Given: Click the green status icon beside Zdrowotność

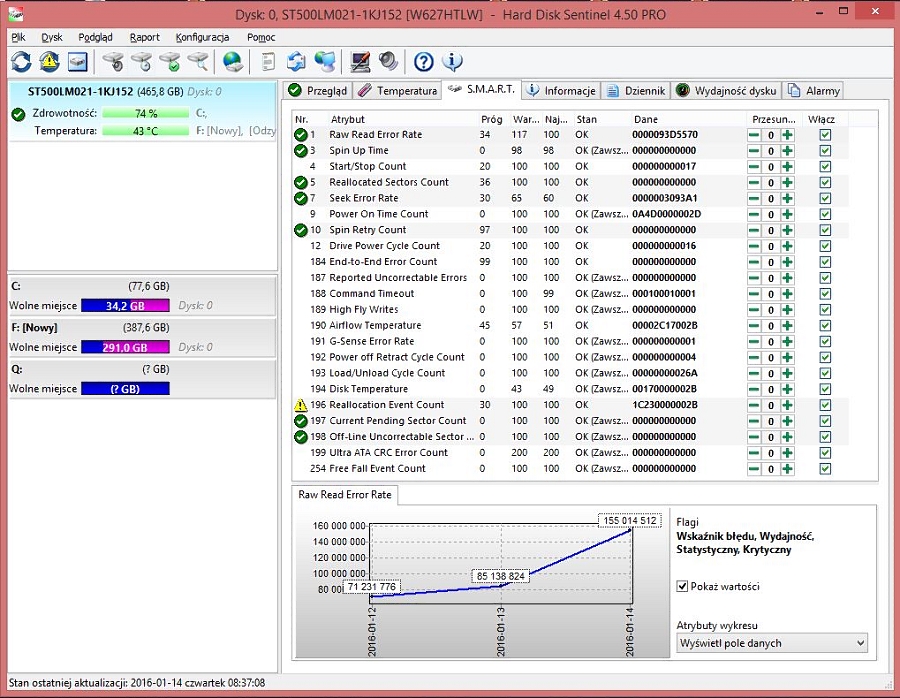Looking at the screenshot, I should pos(18,114).
